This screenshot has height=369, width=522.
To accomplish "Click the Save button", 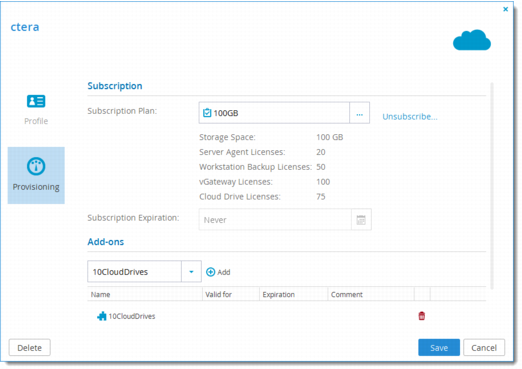I will 439,348.
